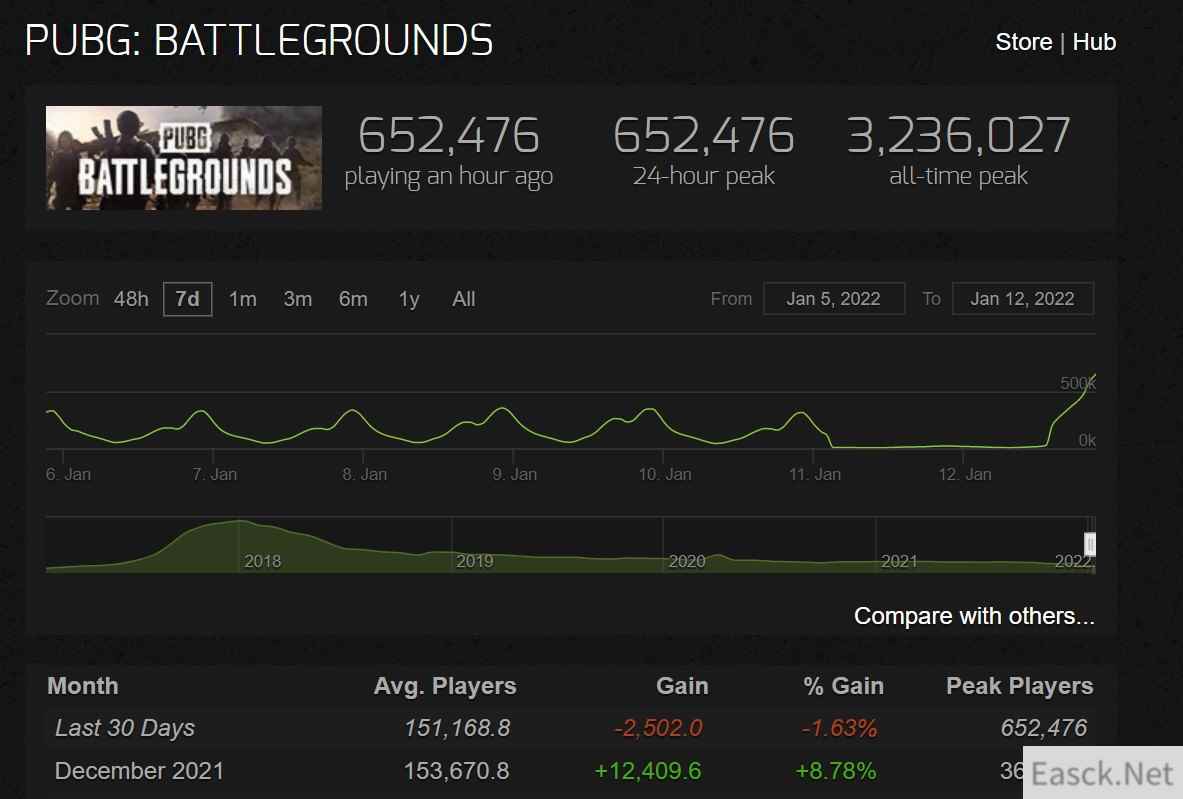Screen dimensions: 1183x799
Task: Open Compare with others...
Action: pos(974,616)
